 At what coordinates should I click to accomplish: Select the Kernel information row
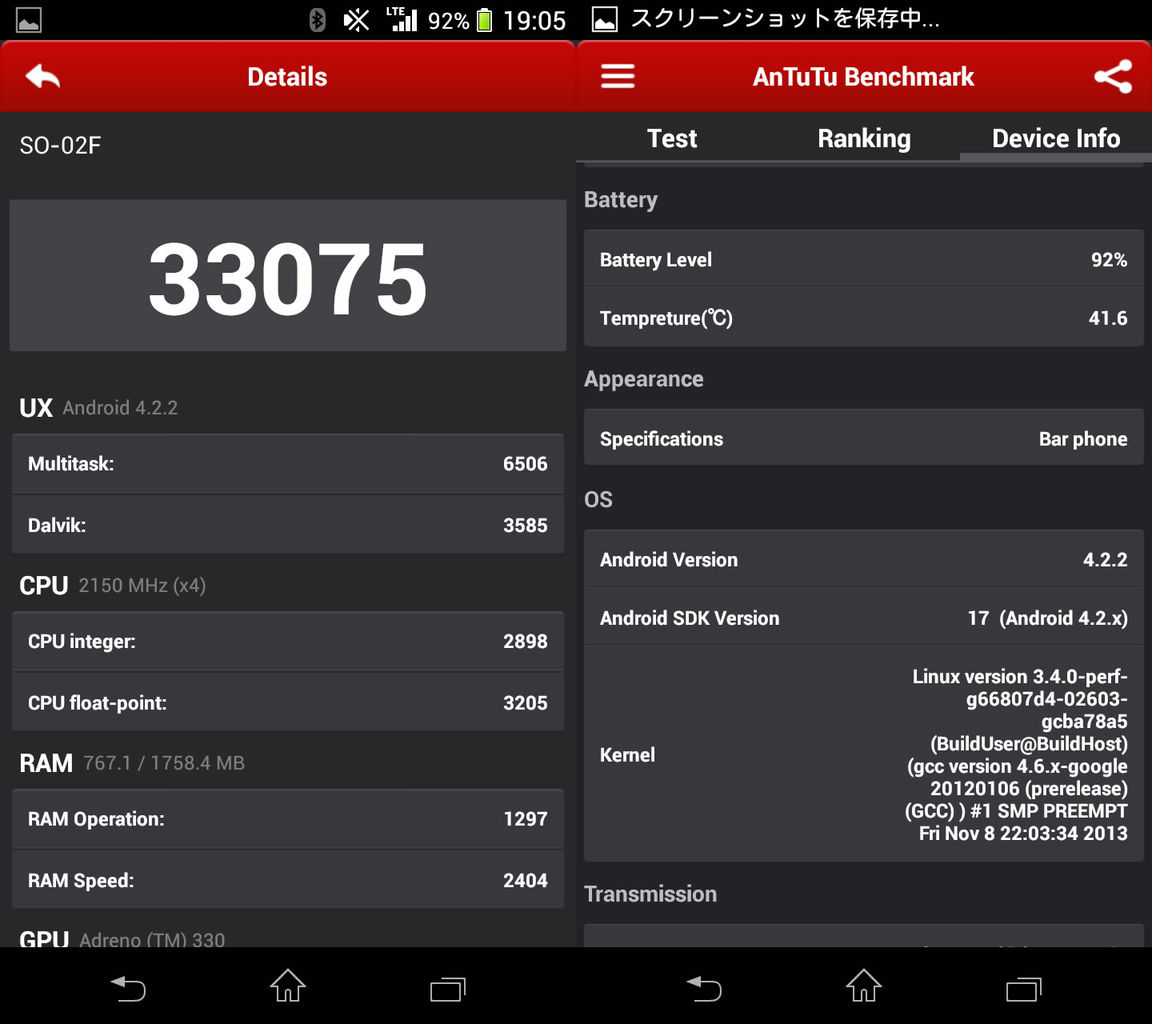863,754
